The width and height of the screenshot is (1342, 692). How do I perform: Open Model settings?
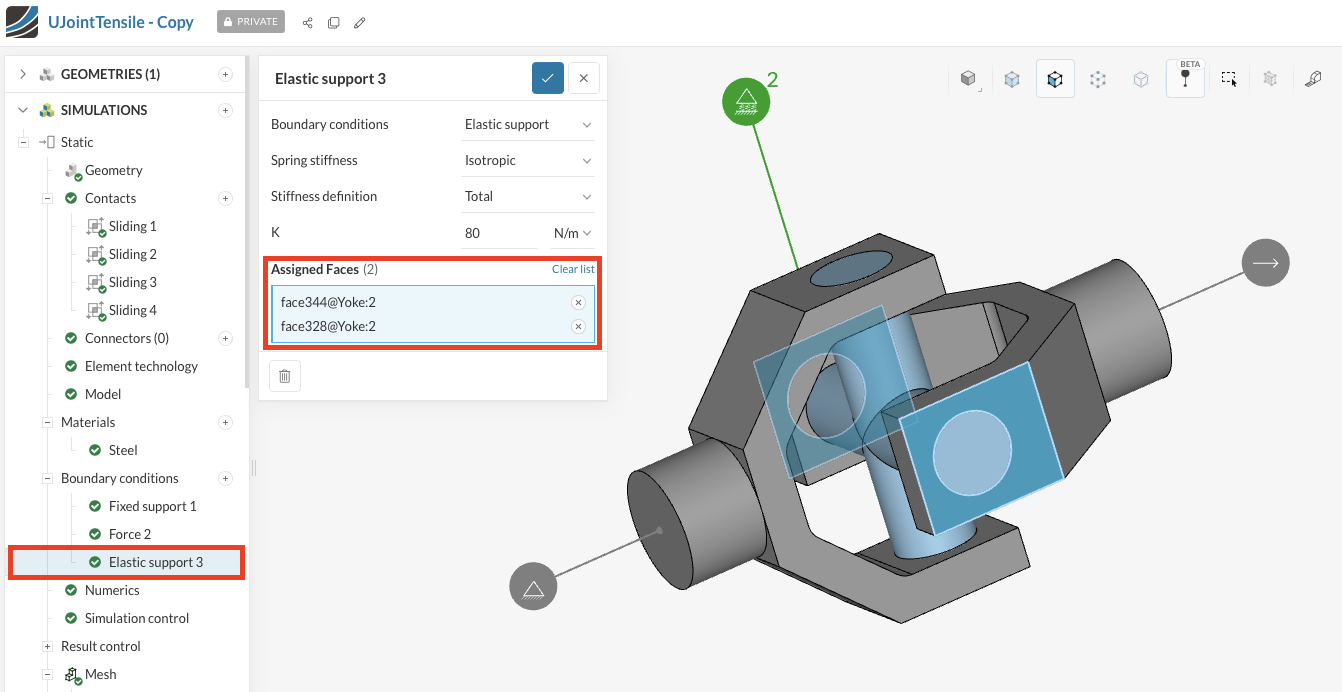(x=103, y=394)
